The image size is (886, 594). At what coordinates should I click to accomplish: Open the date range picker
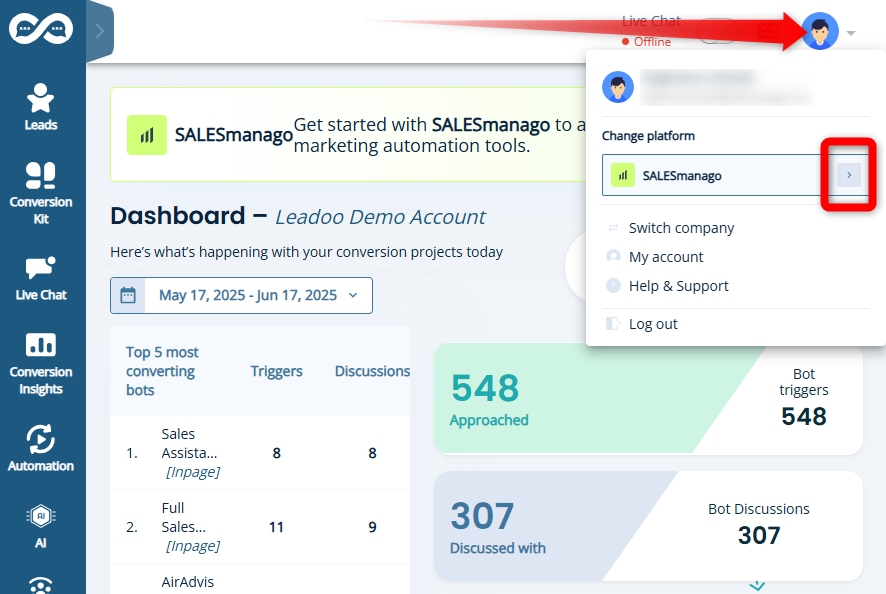[241, 295]
